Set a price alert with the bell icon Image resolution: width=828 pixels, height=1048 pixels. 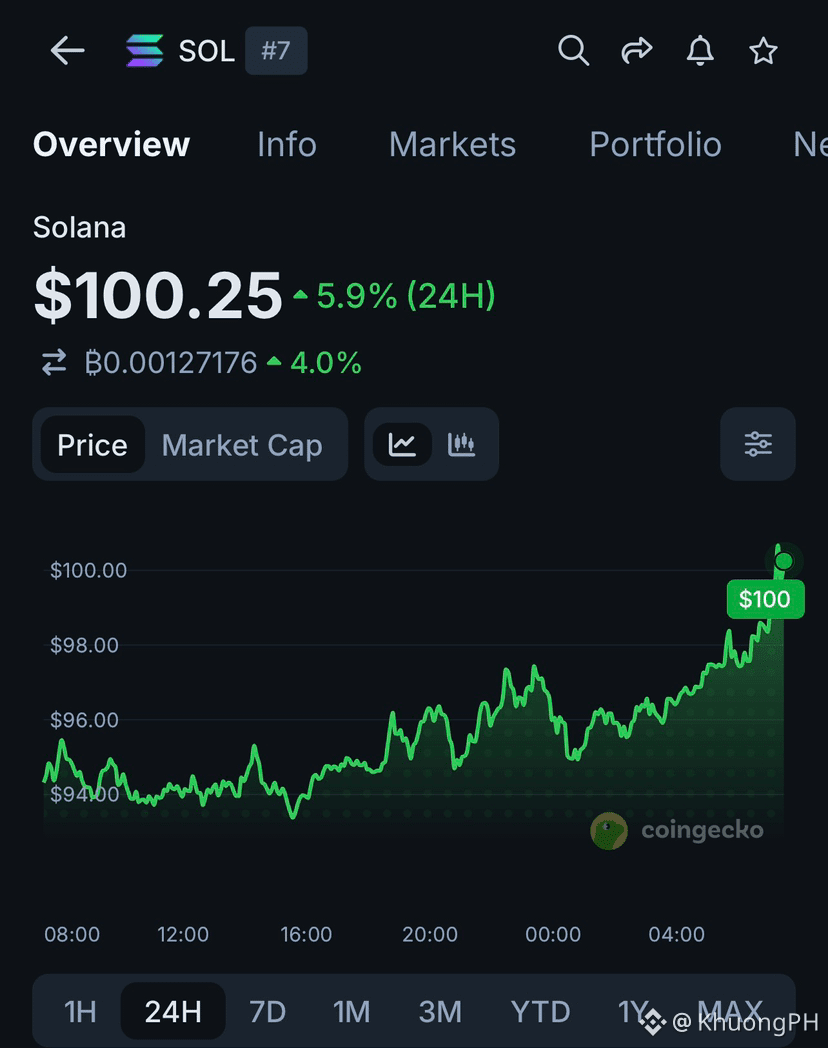tap(700, 51)
